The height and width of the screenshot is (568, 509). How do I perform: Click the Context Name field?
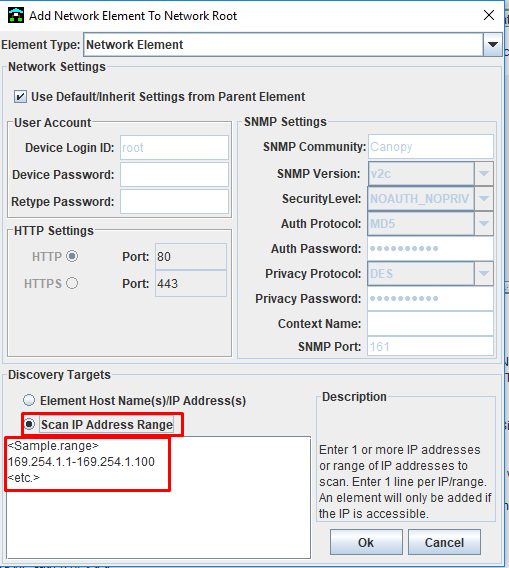(430, 323)
